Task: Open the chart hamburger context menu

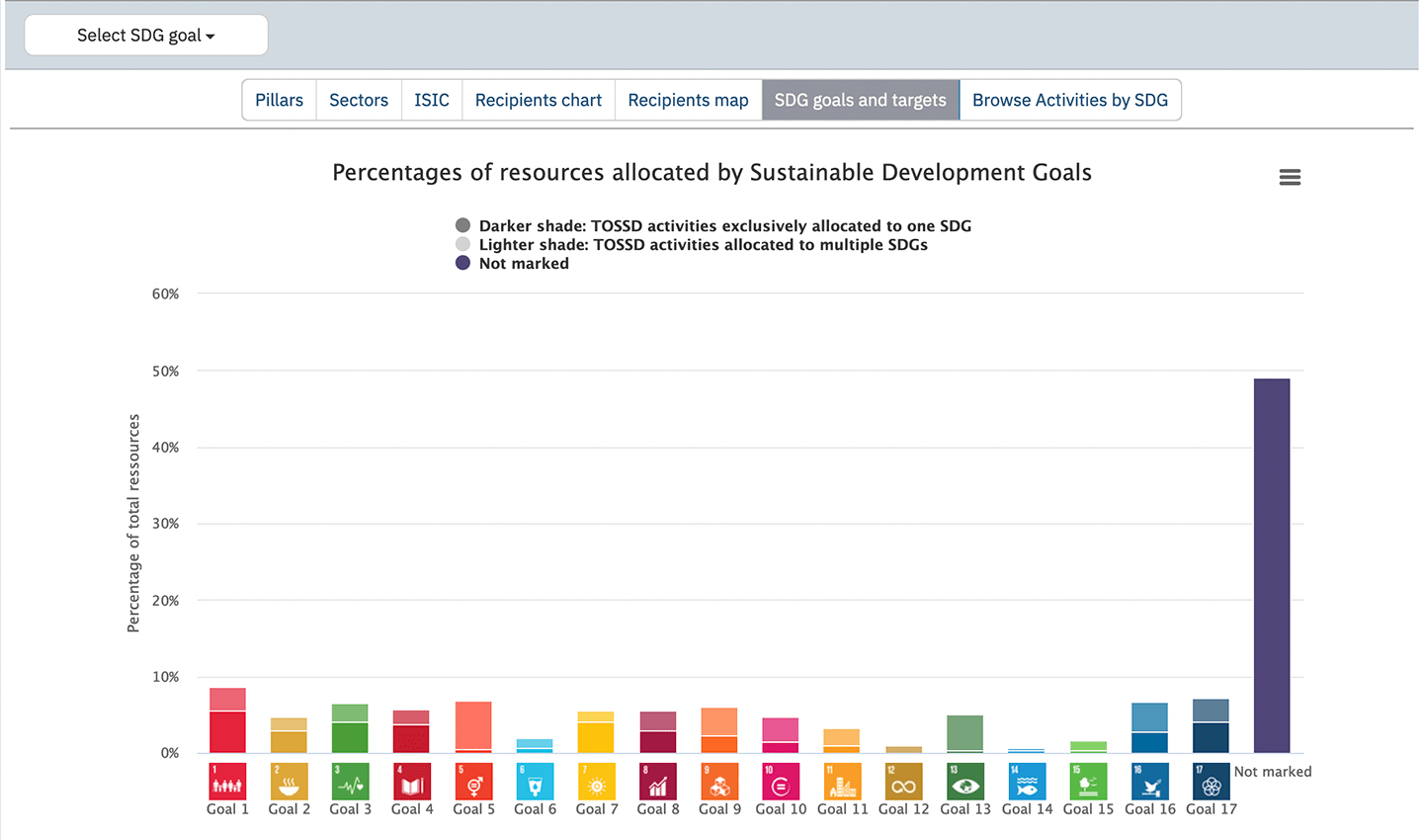Action: [x=1290, y=177]
